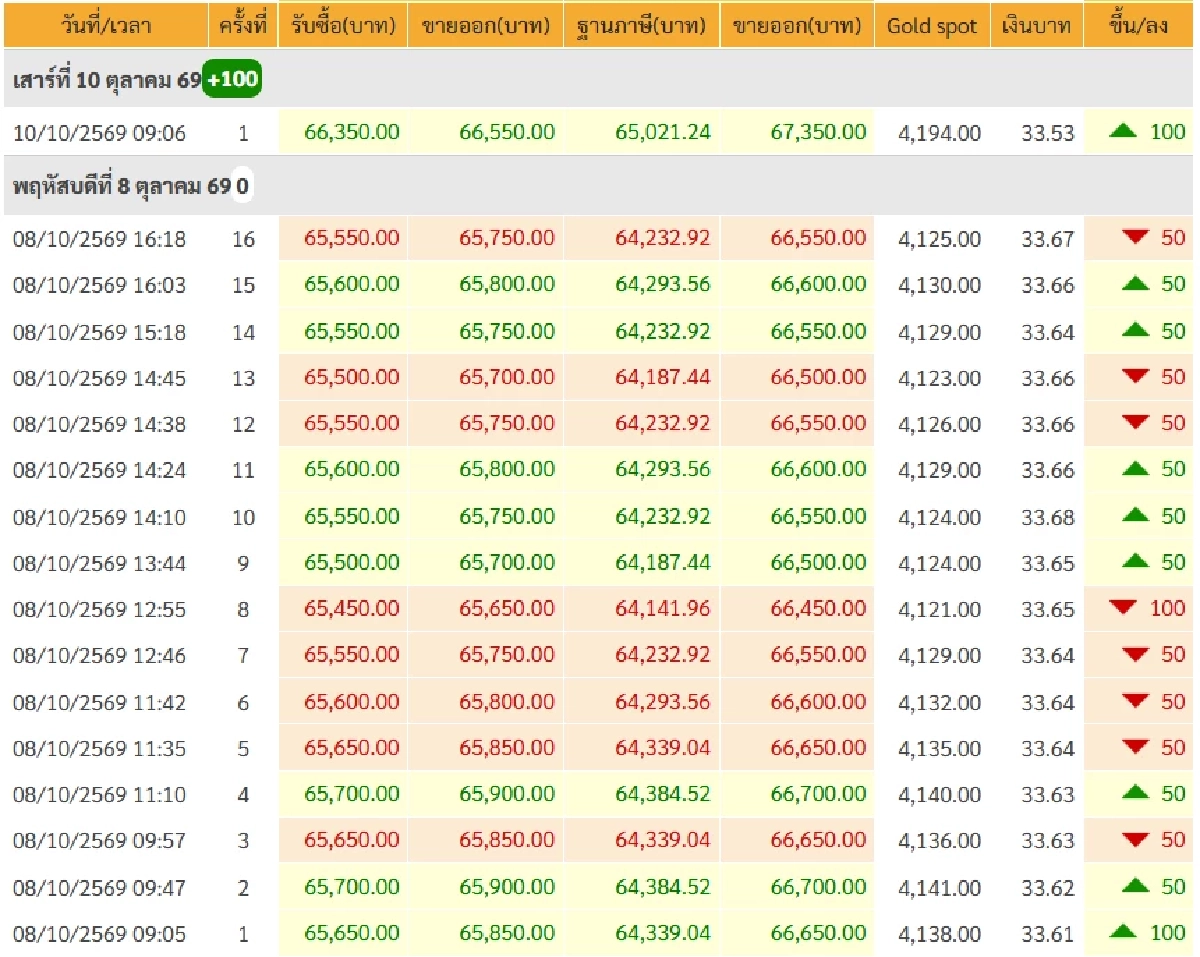Viewport: 1200px width, 957px height.
Task: Click the 33.62 baht rate
Action: [x=1048, y=888]
